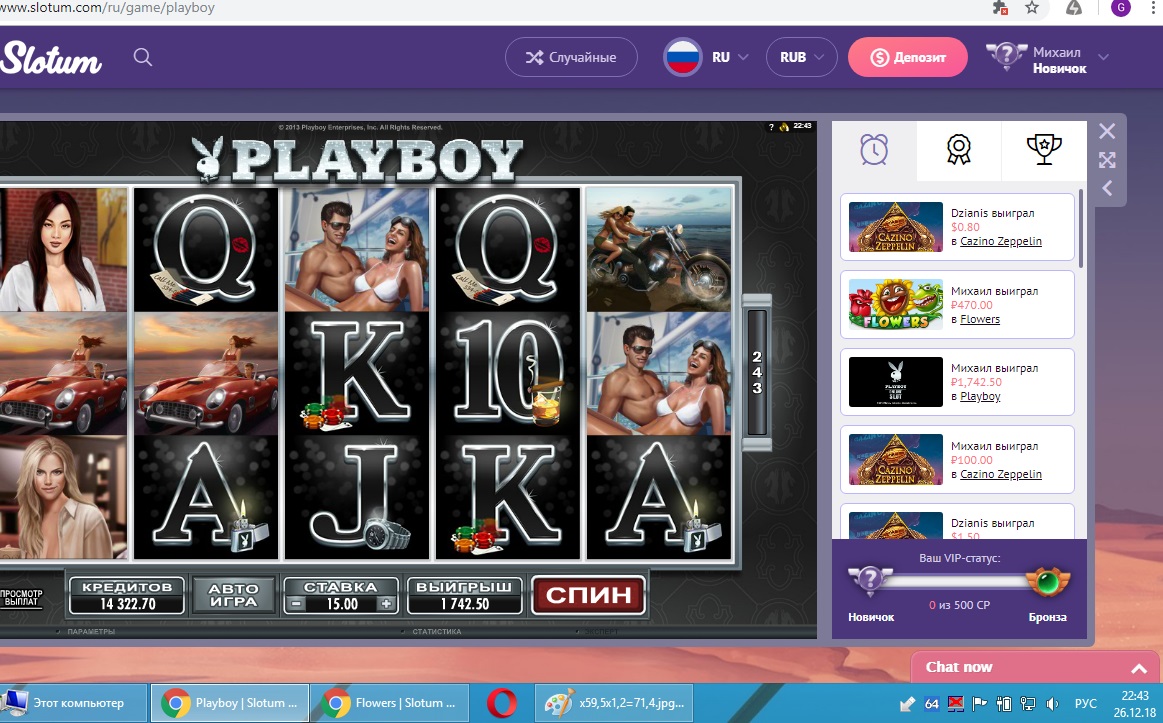This screenshot has height=723, width=1163.
Task: Switch to the alarm clock recent-wins tab
Action: point(874,150)
